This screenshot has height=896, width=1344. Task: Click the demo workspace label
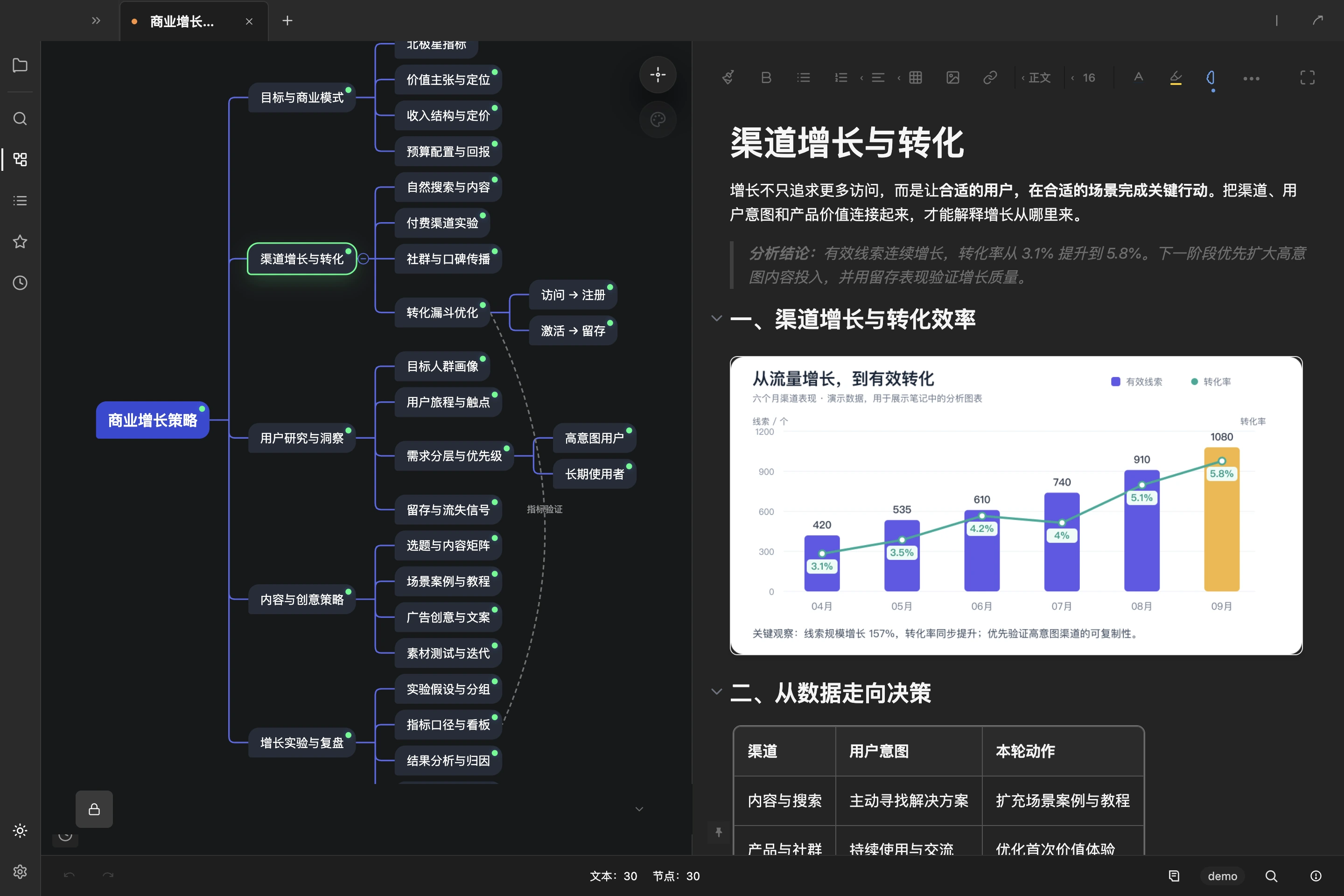click(x=1222, y=876)
